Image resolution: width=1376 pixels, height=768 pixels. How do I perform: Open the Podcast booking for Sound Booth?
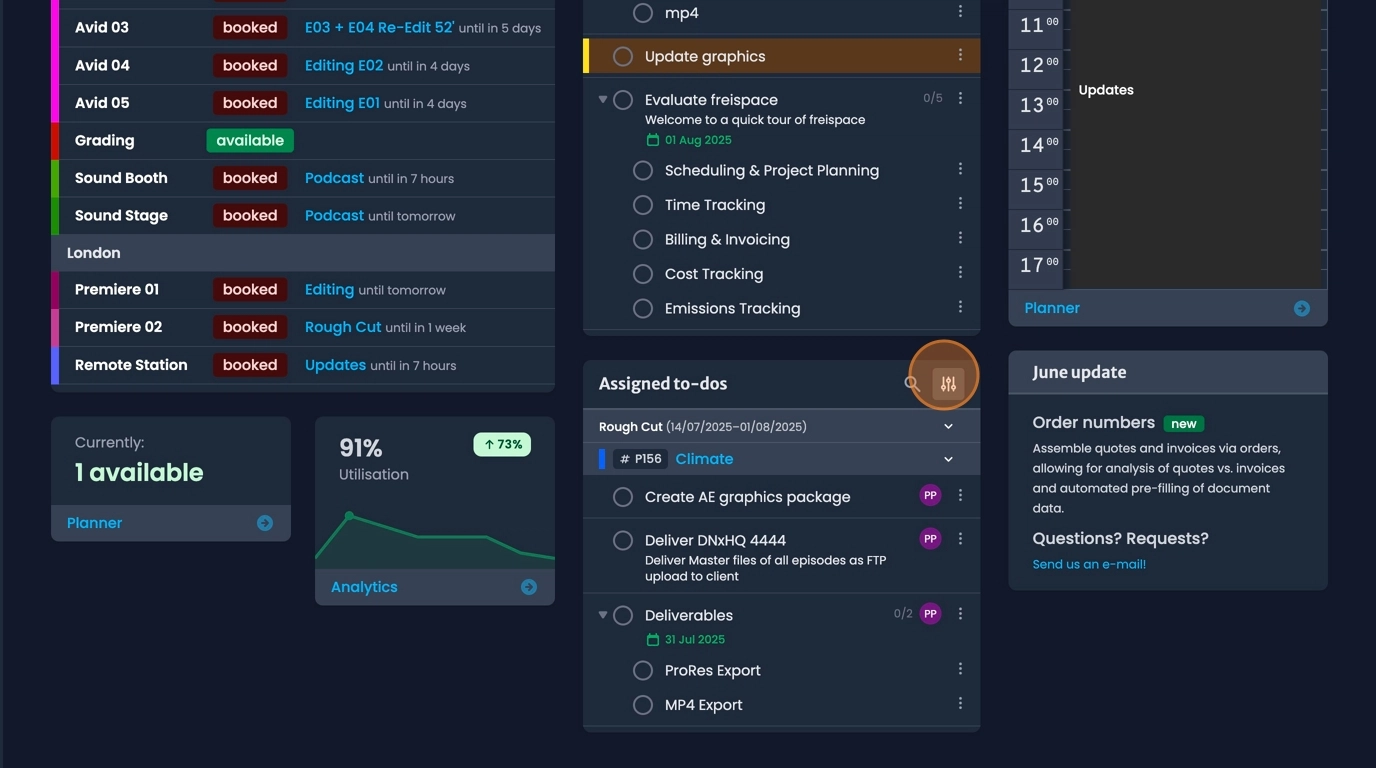click(x=334, y=178)
